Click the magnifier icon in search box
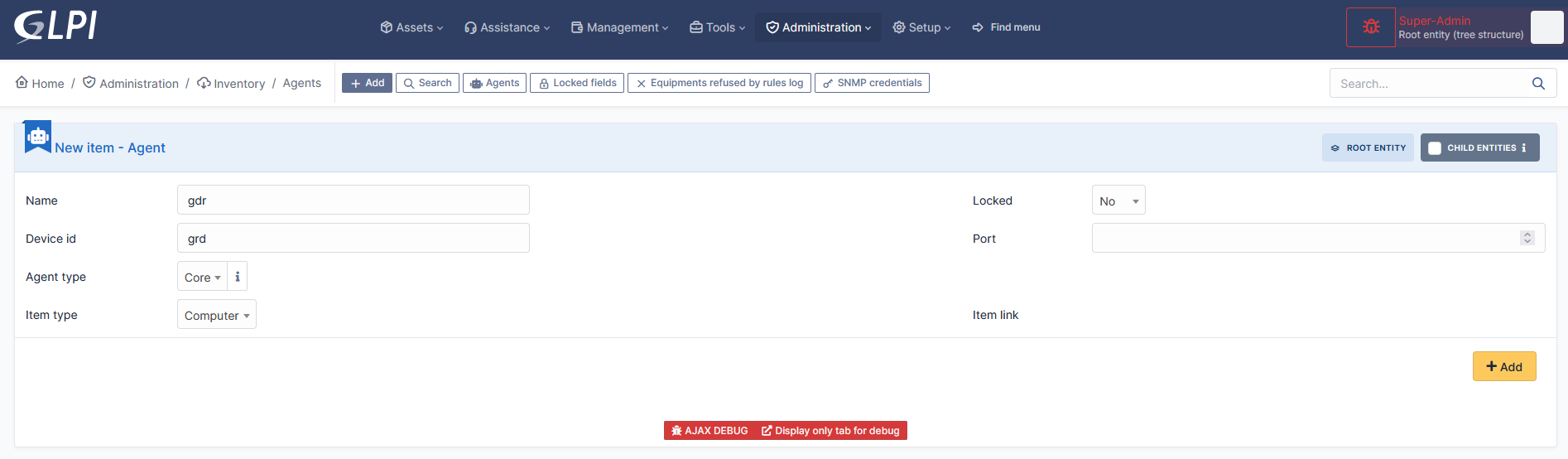Screen dimensions: 1568x459 tap(1538, 84)
